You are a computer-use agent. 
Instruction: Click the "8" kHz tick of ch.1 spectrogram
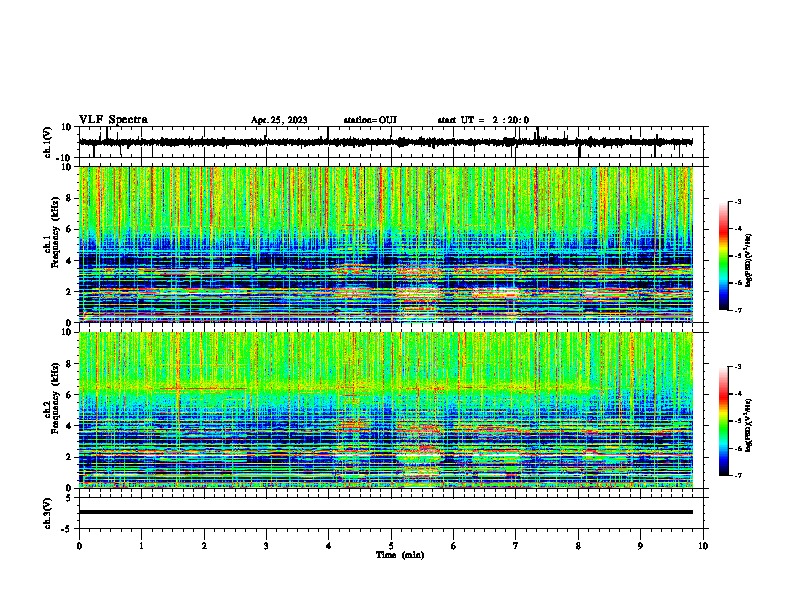point(69,198)
